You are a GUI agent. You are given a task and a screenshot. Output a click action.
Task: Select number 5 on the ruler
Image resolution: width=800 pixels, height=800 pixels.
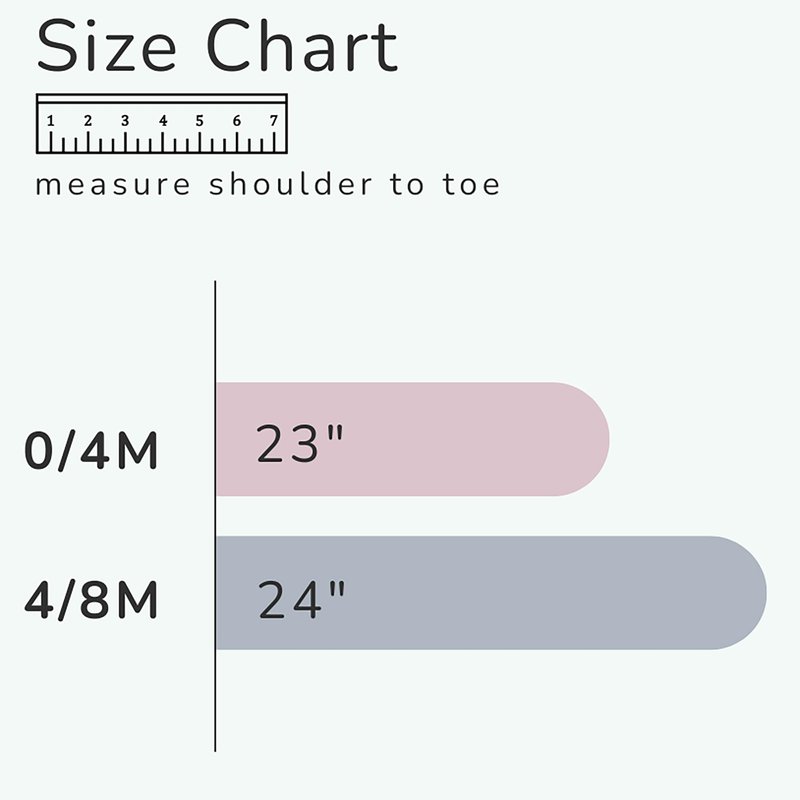coord(200,121)
